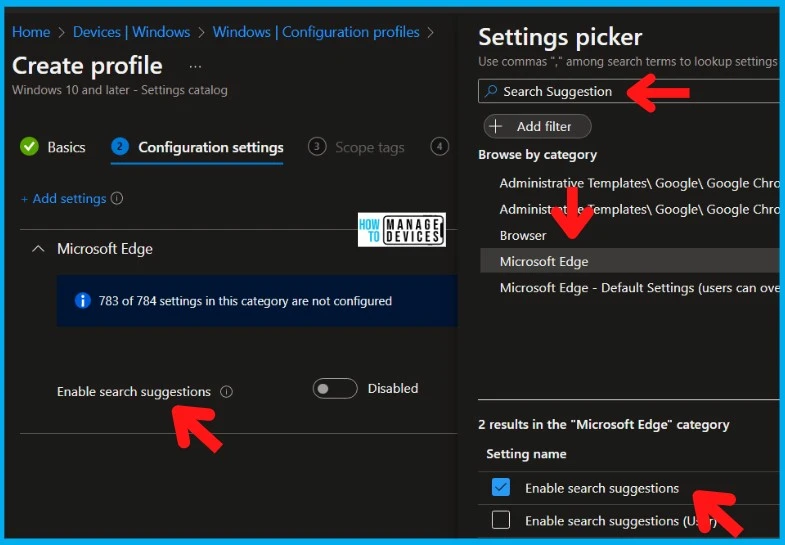785x545 pixels.
Task: Click the step 4 circle icon
Action: click(439, 147)
